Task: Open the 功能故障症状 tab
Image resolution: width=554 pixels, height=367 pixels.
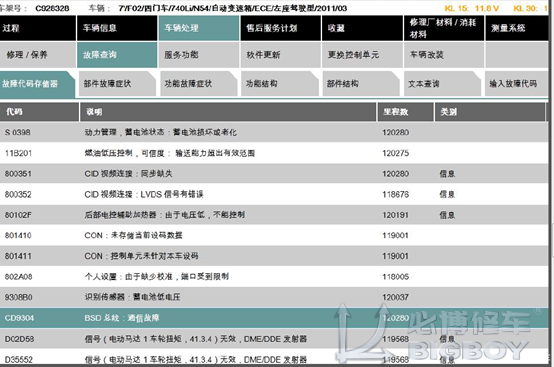Action: pyautogui.click(x=199, y=84)
